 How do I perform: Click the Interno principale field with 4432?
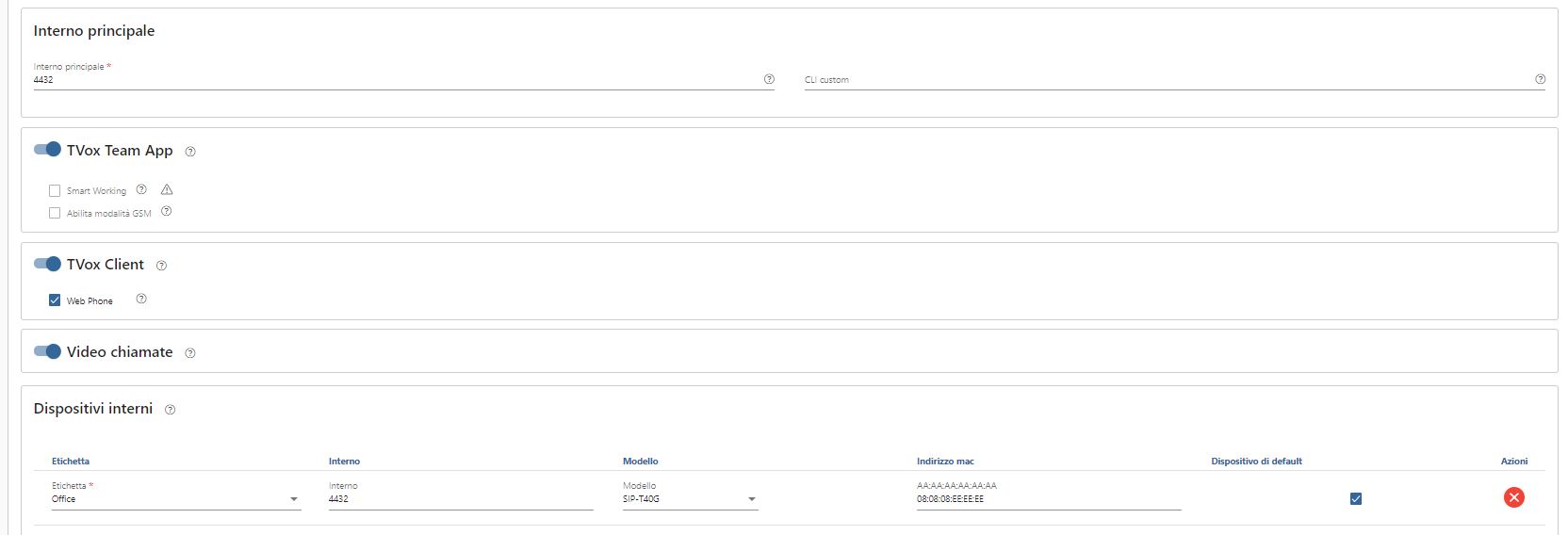coord(403,80)
